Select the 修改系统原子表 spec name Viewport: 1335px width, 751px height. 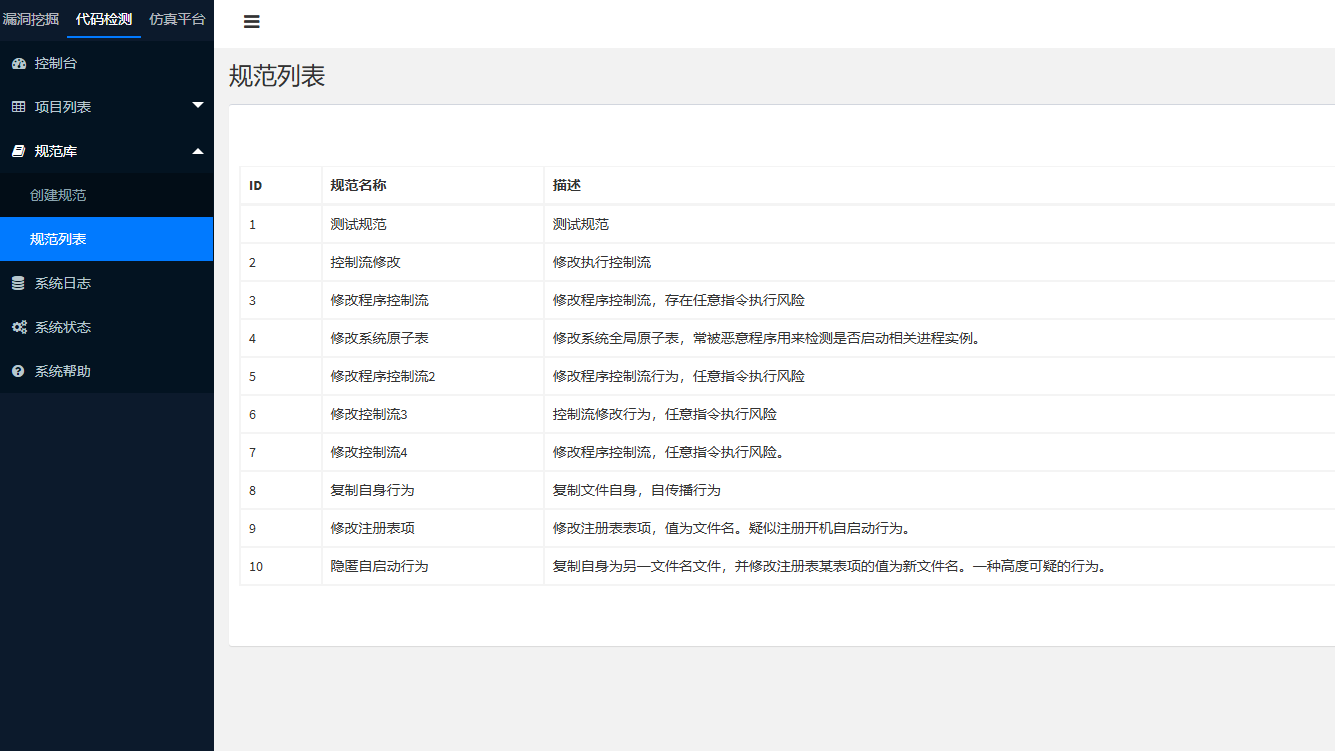(x=380, y=338)
